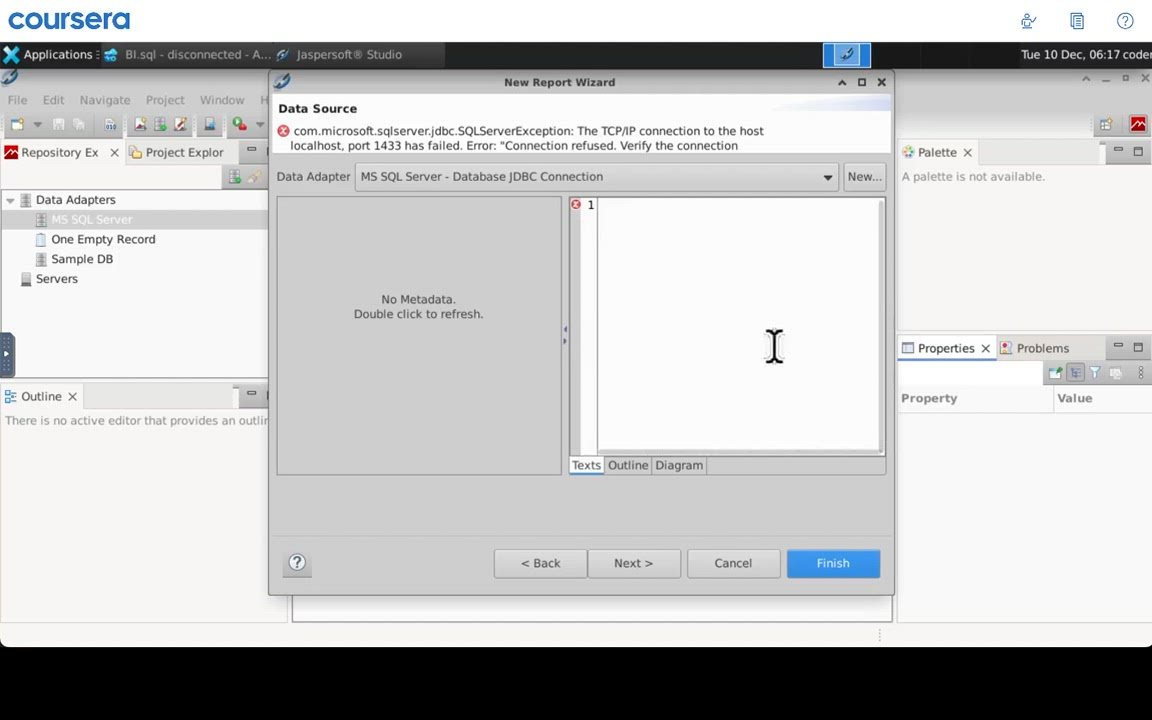Open the Edit menu
Screen dimensions: 1152x720
point(53,100)
